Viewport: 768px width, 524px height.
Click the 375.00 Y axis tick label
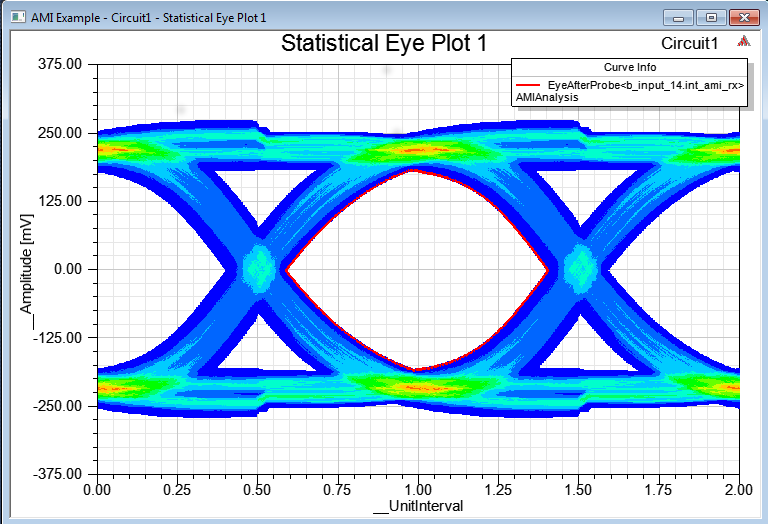[60, 64]
